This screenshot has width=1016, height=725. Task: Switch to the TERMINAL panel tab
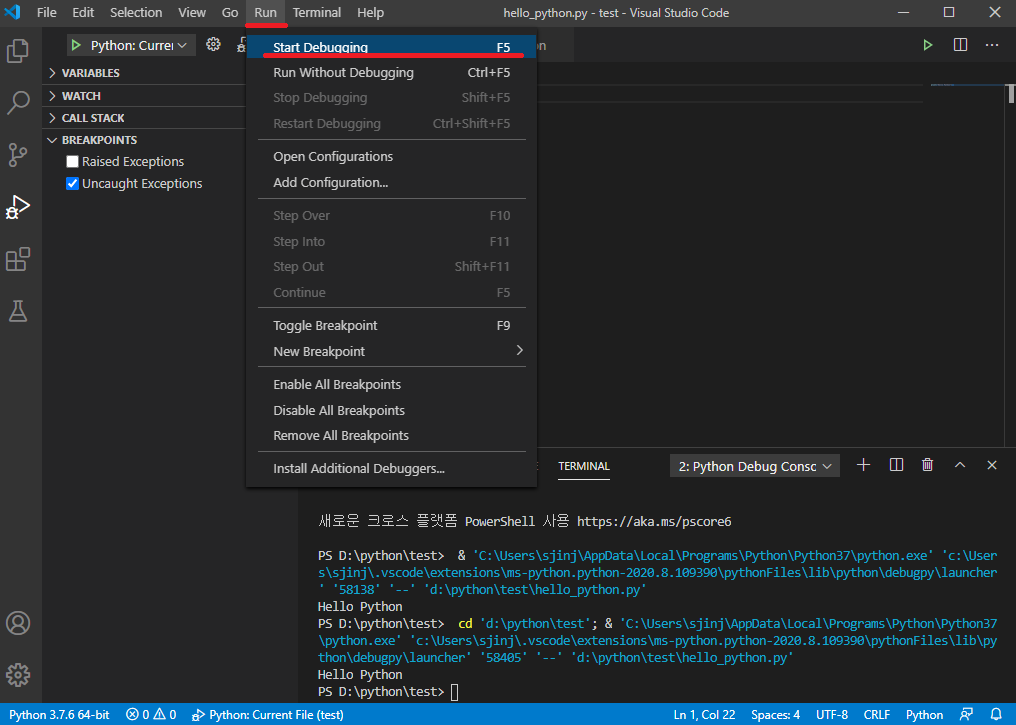[x=584, y=466]
